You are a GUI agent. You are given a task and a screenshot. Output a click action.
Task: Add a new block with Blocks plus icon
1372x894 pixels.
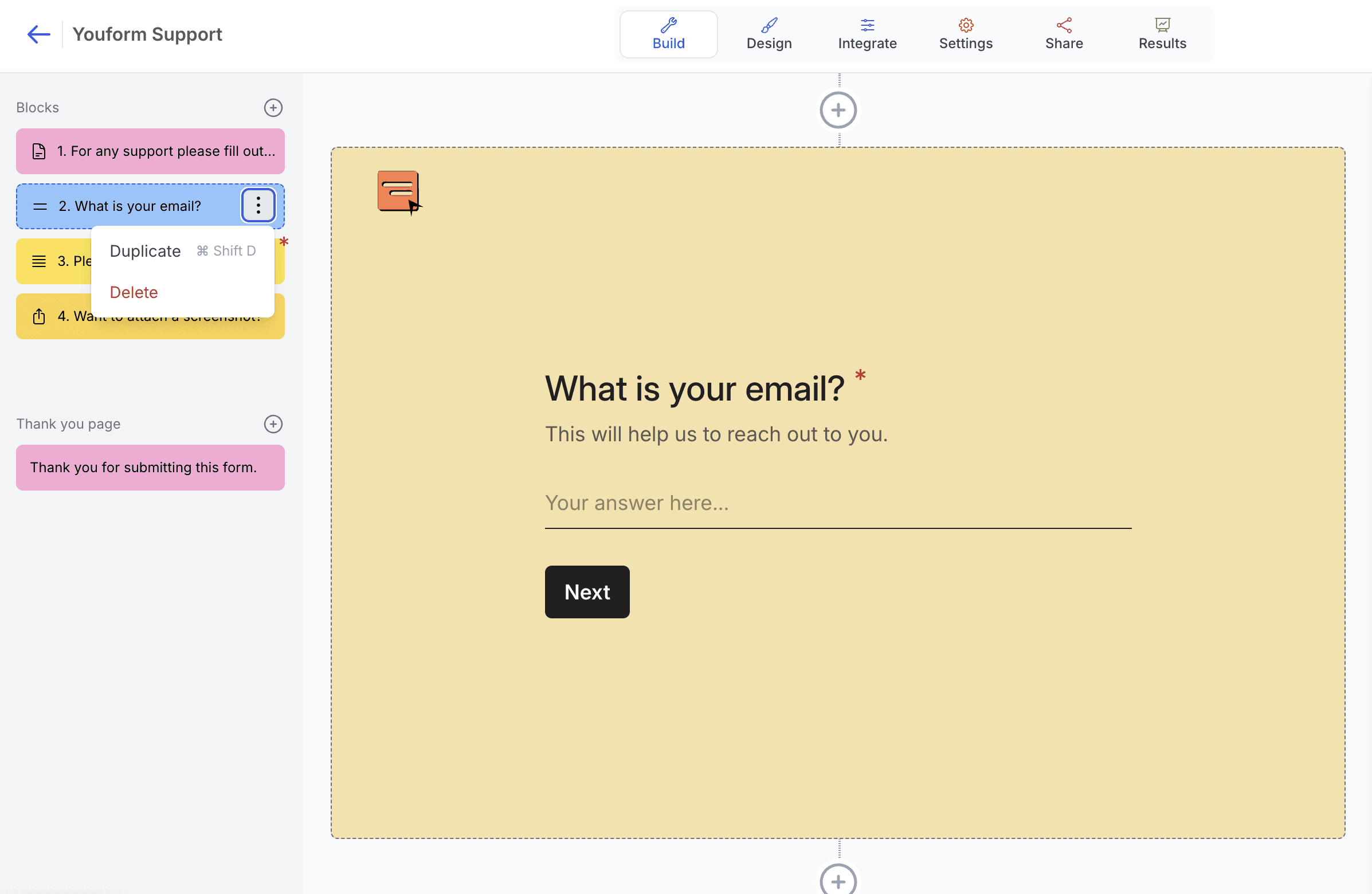click(273, 108)
